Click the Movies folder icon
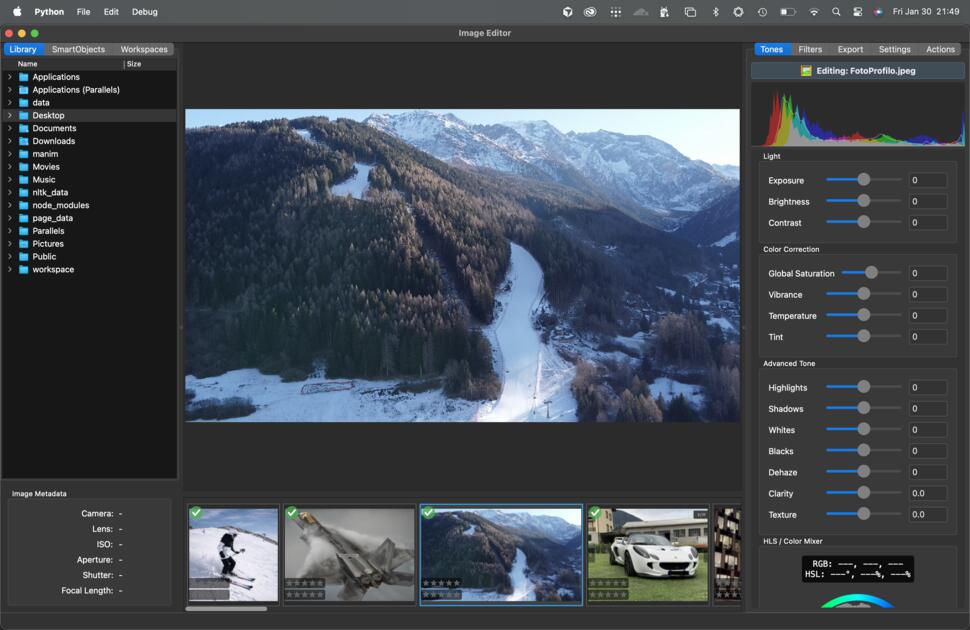The height and width of the screenshot is (630, 970). (24, 167)
